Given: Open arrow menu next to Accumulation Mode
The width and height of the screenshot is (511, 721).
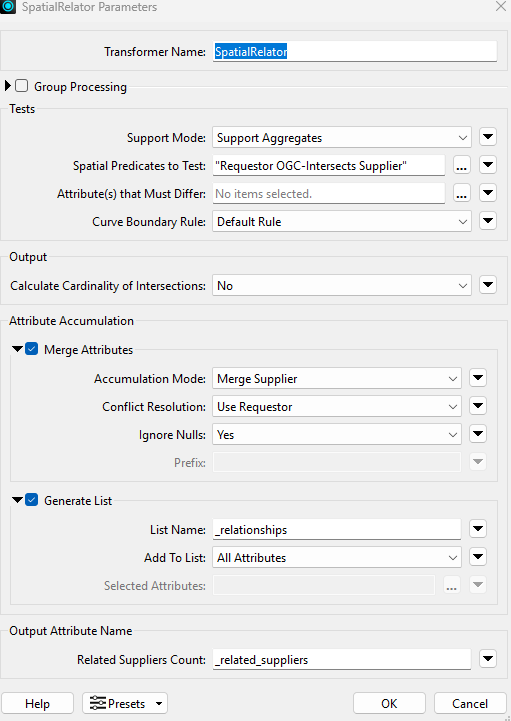Looking at the screenshot, I should pos(478,378).
